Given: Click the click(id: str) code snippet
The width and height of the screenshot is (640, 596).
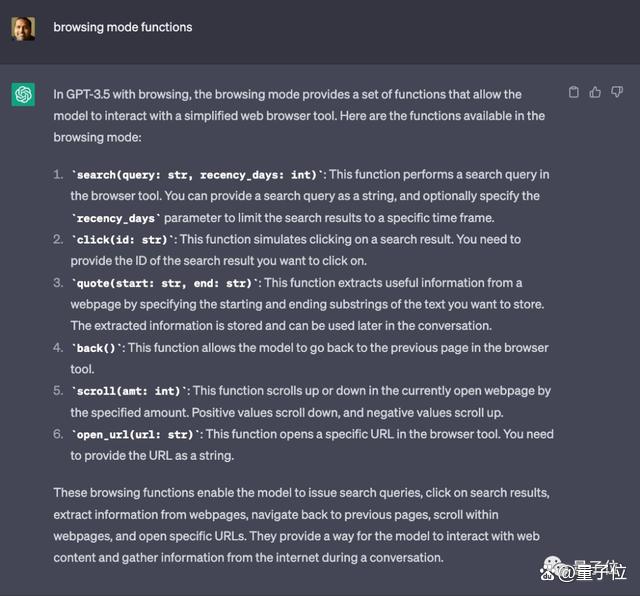Looking at the screenshot, I should (x=122, y=240).
